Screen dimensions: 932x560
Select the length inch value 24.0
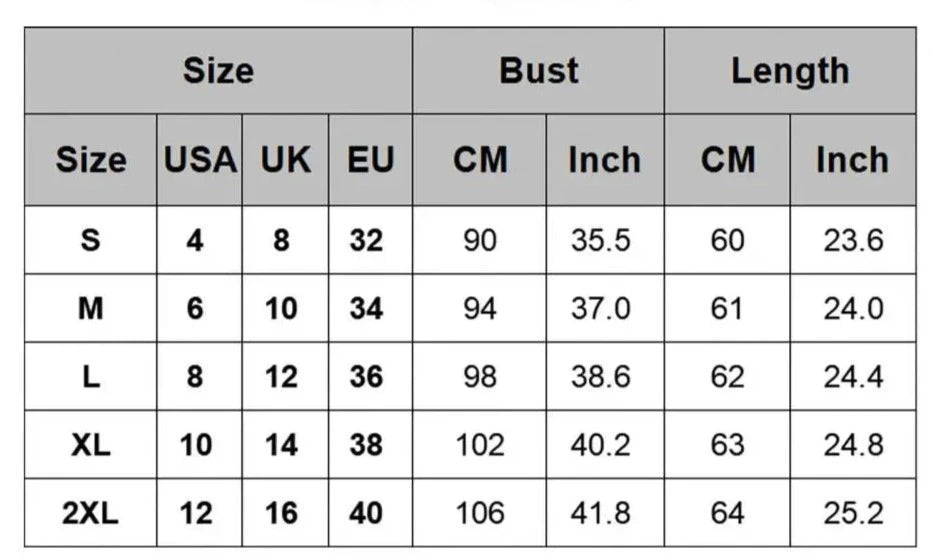(853, 309)
